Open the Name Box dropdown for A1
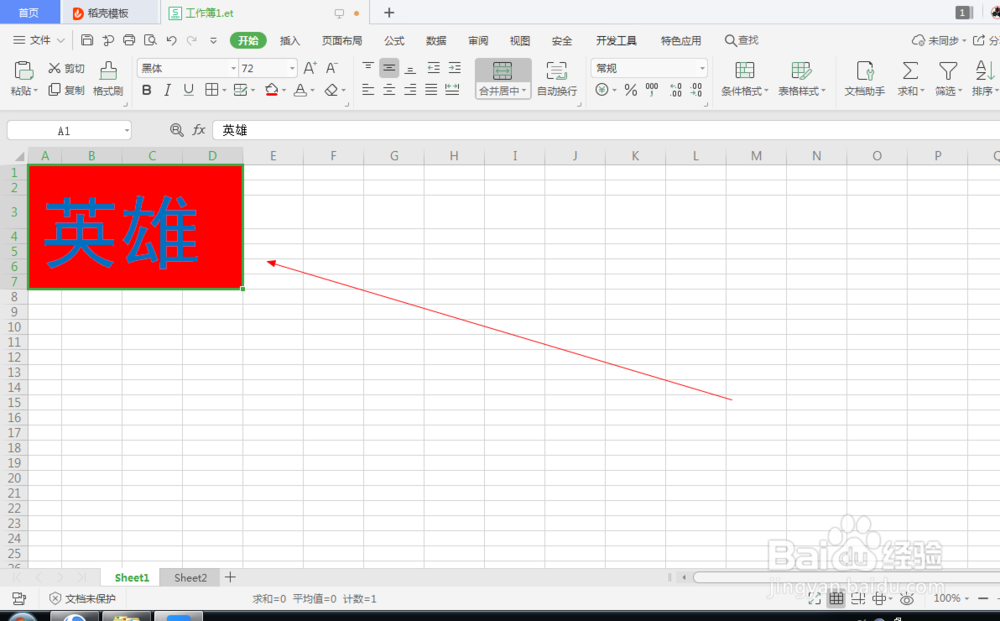Screen dimensions: 1000x621 click(127, 131)
